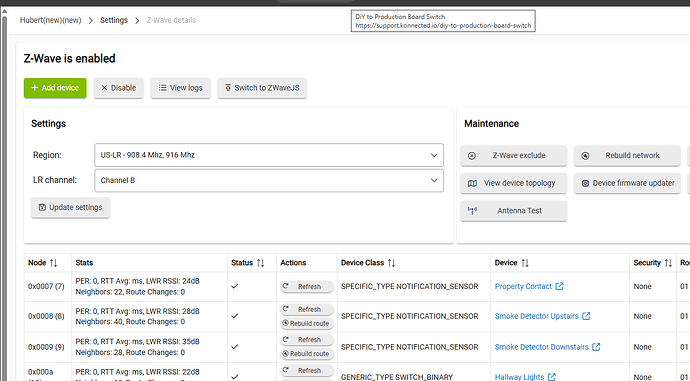Click the Maintenance heading
This screenshot has width=690, height=381.
click(492, 124)
